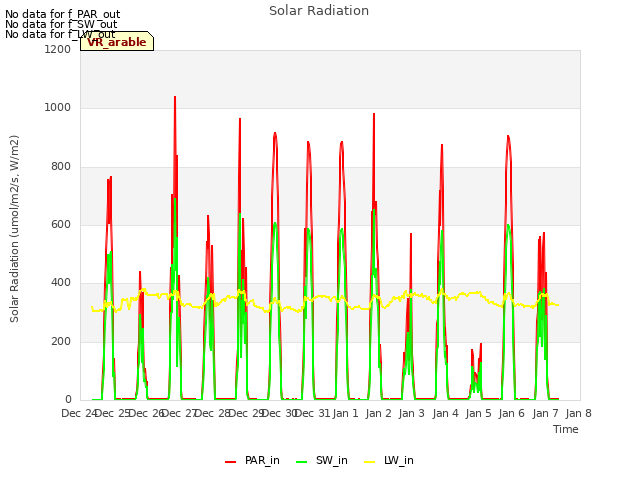Click the 400 y-axis tick label
Viewport: 640px width, 480px height.
click(61, 283)
